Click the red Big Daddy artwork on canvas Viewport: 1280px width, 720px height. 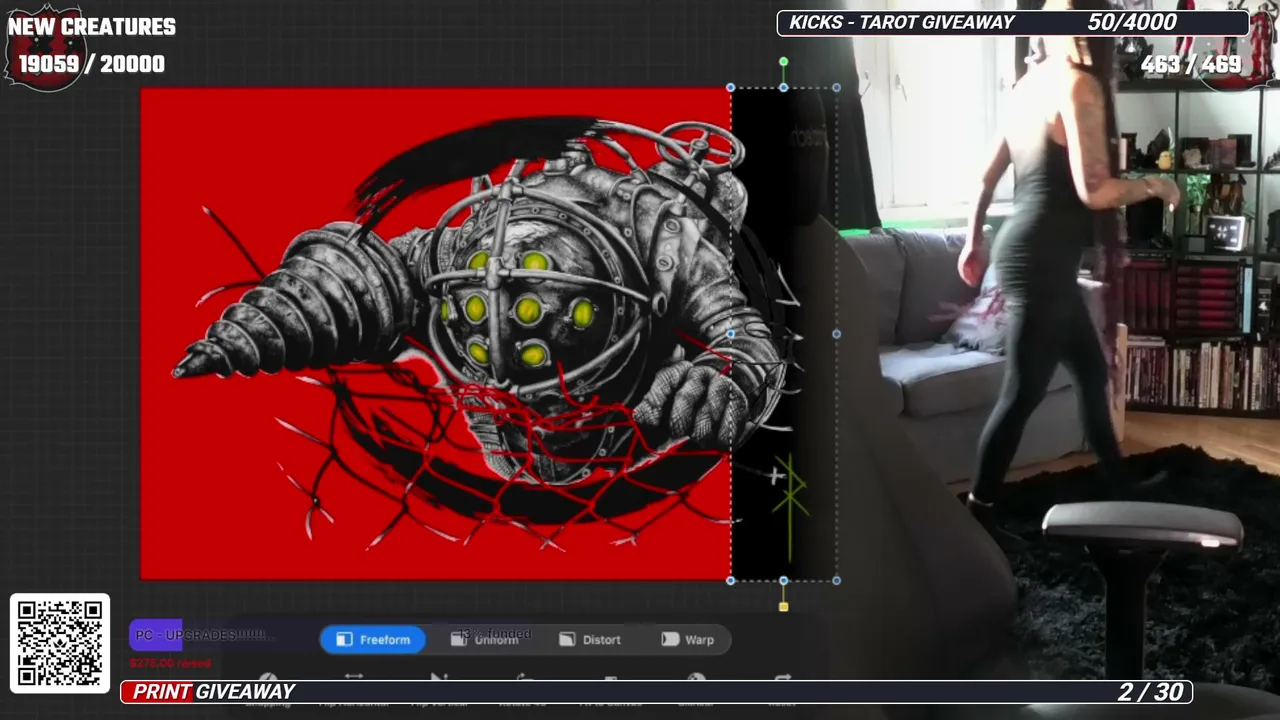(436, 334)
